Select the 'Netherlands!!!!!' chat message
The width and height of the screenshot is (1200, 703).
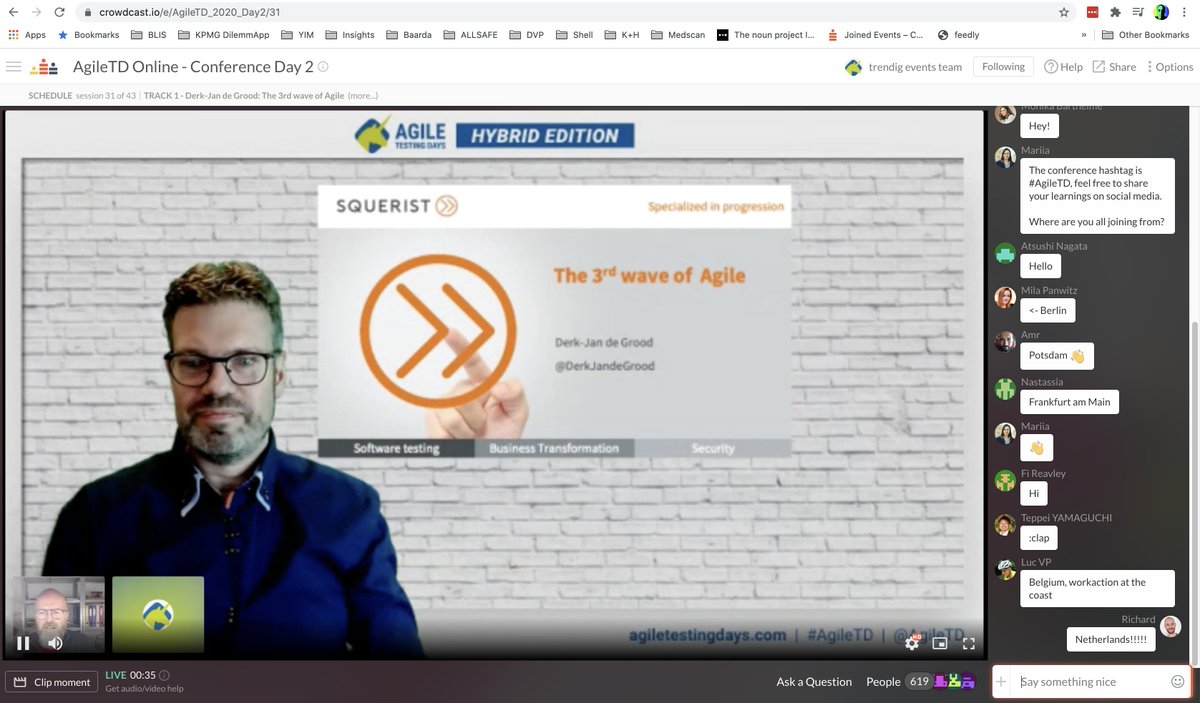coord(1110,639)
